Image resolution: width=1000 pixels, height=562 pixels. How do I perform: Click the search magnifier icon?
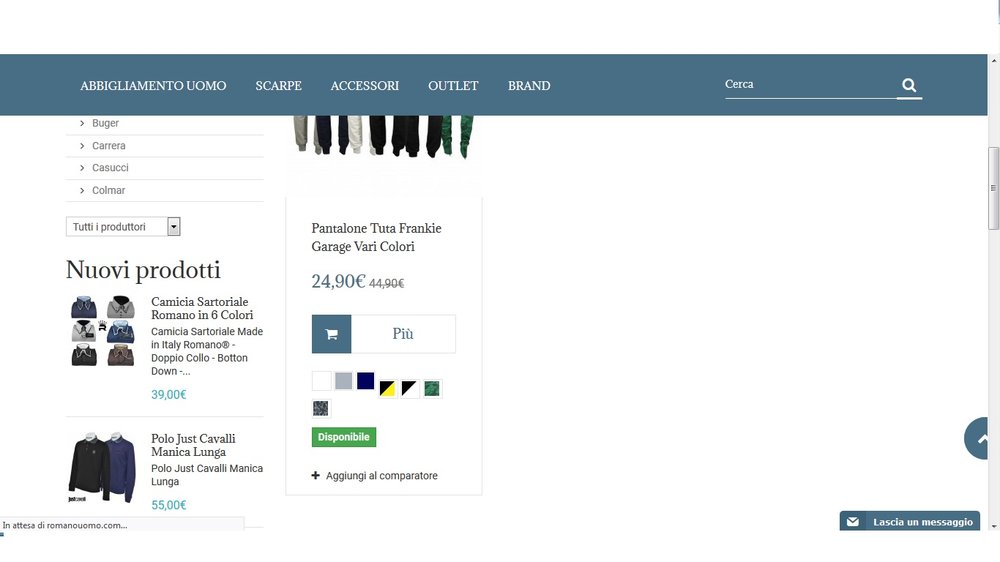point(909,85)
